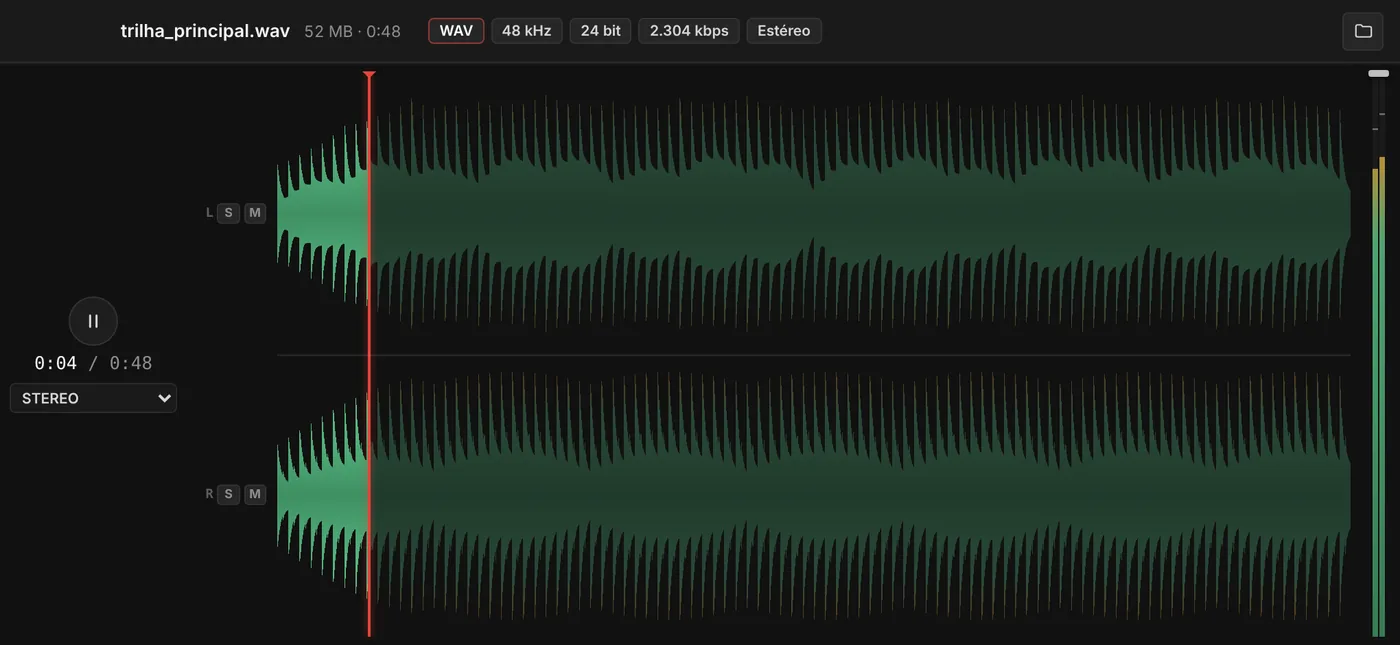Click the volume slider handle above the meters

[1379, 73]
